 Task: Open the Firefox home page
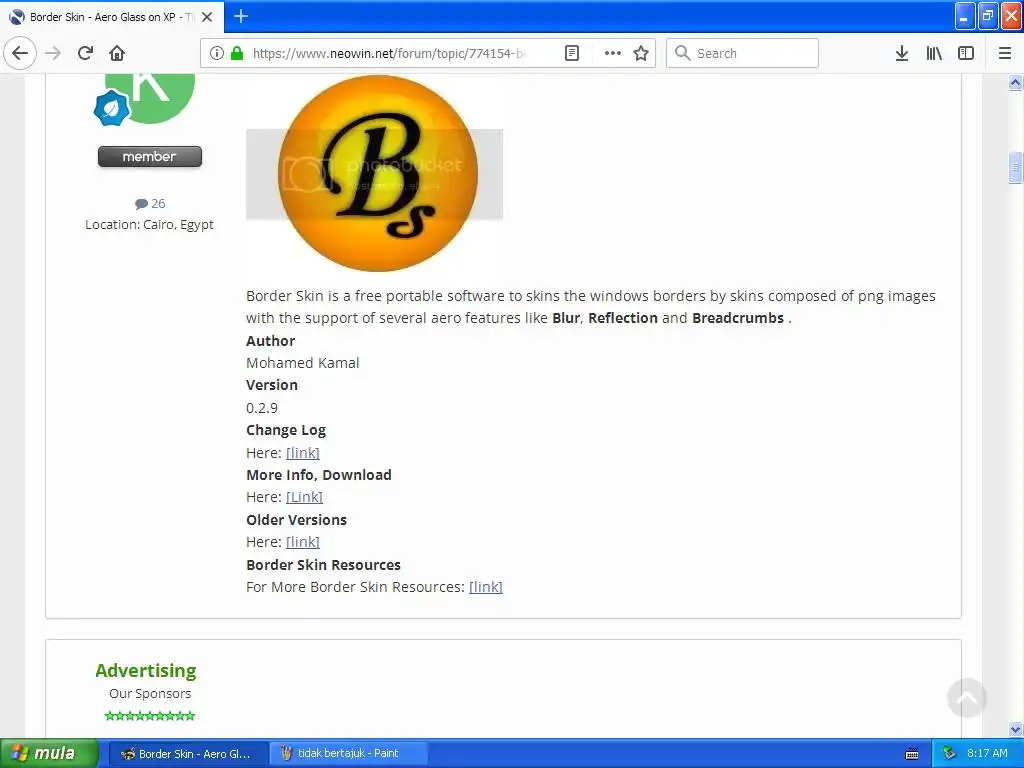click(x=117, y=53)
